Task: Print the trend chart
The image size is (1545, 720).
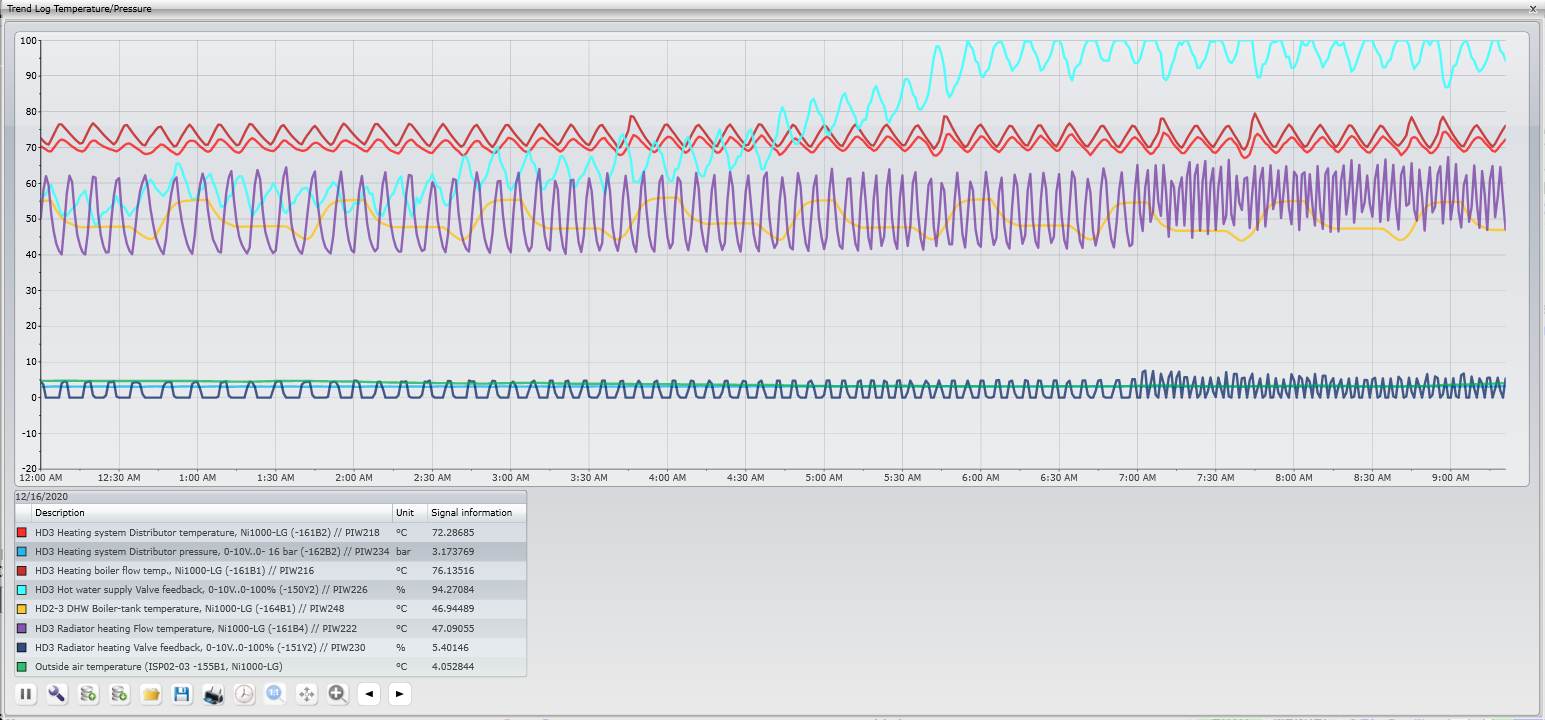Action: pos(213,694)
